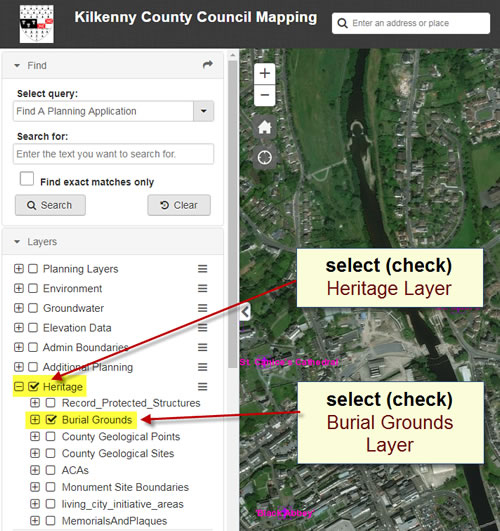This screenshot has height=531, width=500.
Task: Expand the Environment layer group
Action: [19, 289]
